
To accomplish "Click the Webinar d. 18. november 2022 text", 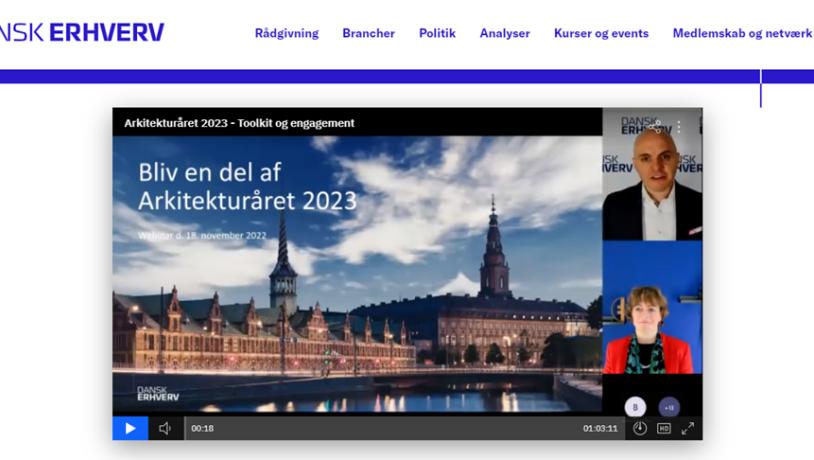I will tap(202, 235).
